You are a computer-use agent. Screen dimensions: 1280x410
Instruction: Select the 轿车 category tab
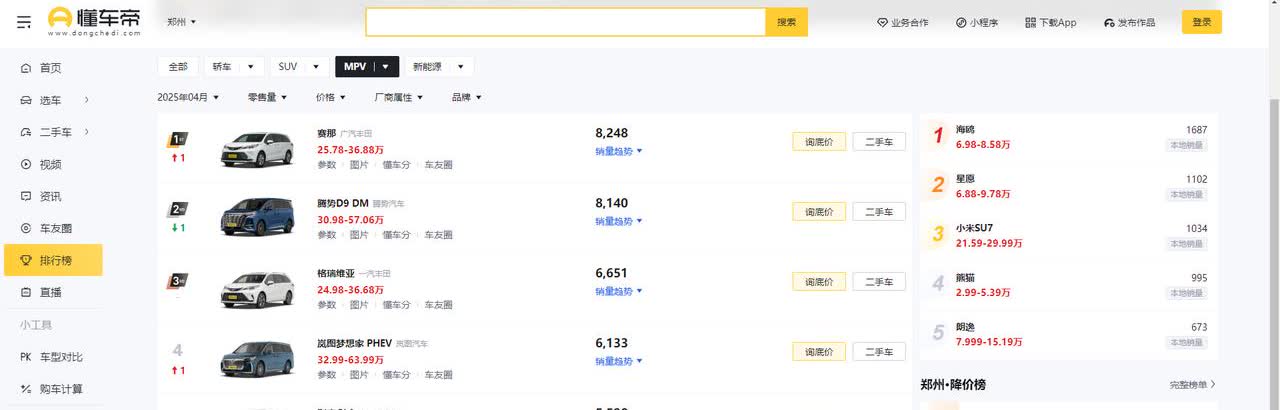(222, 67)
